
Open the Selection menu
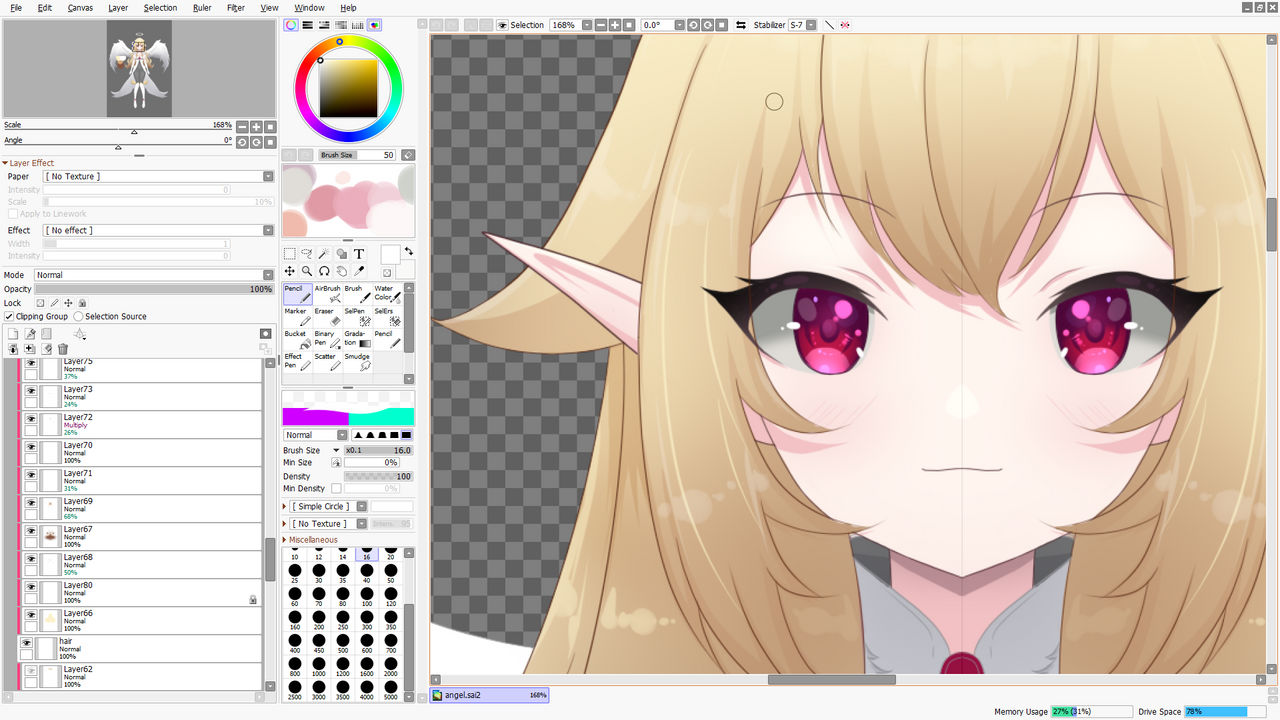(160, 7)
